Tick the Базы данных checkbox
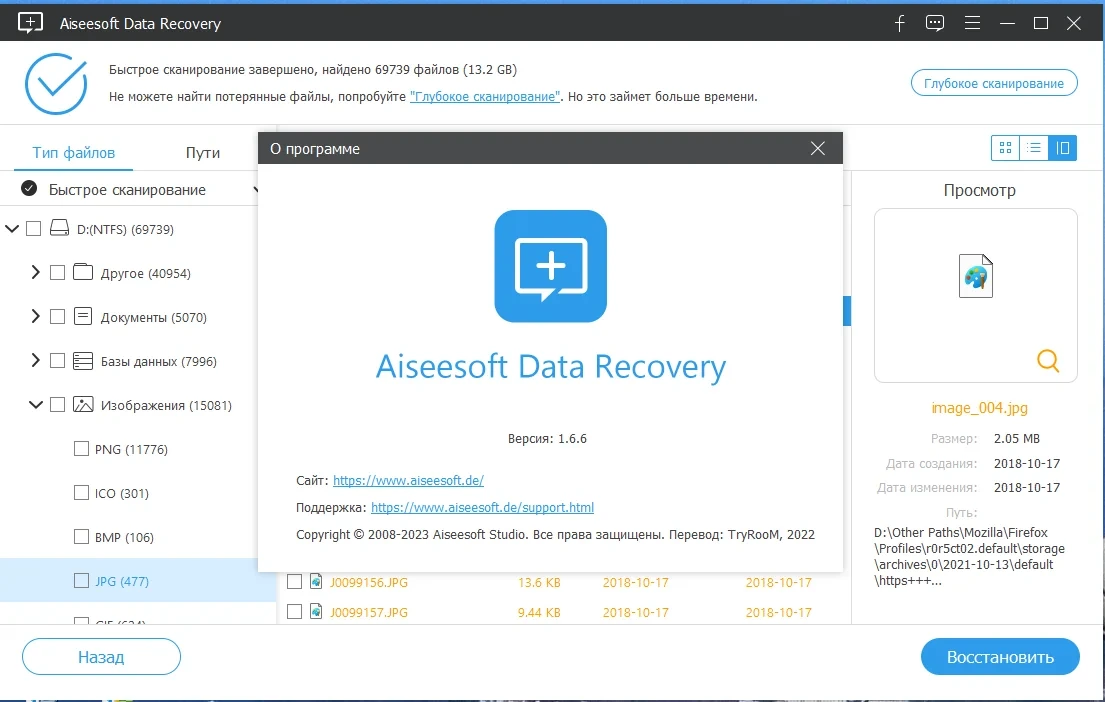The image size is (1105, 702). (58, 361)
